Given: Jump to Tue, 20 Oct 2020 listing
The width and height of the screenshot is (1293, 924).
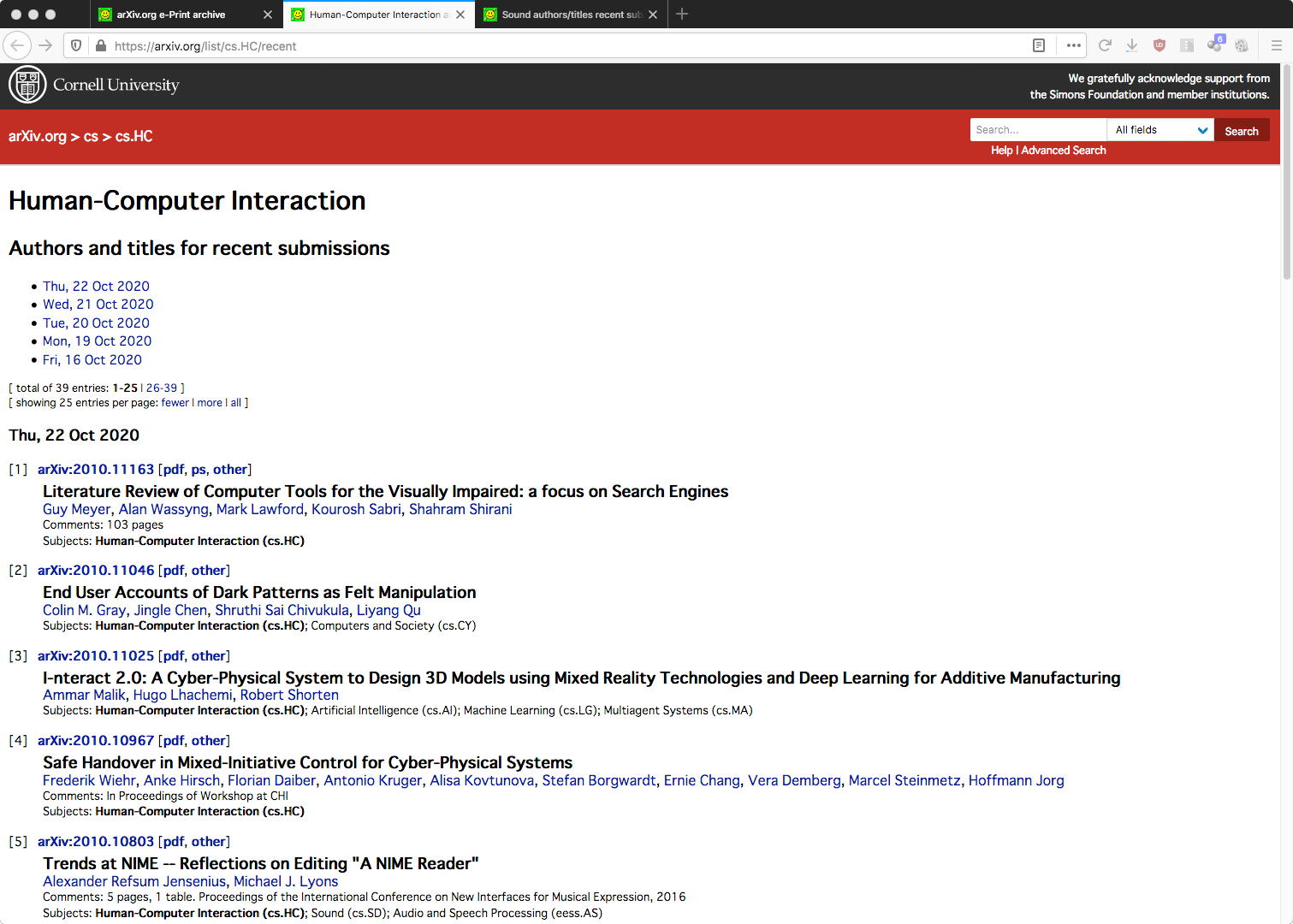Looking at the screenshot, I should 96,323.
